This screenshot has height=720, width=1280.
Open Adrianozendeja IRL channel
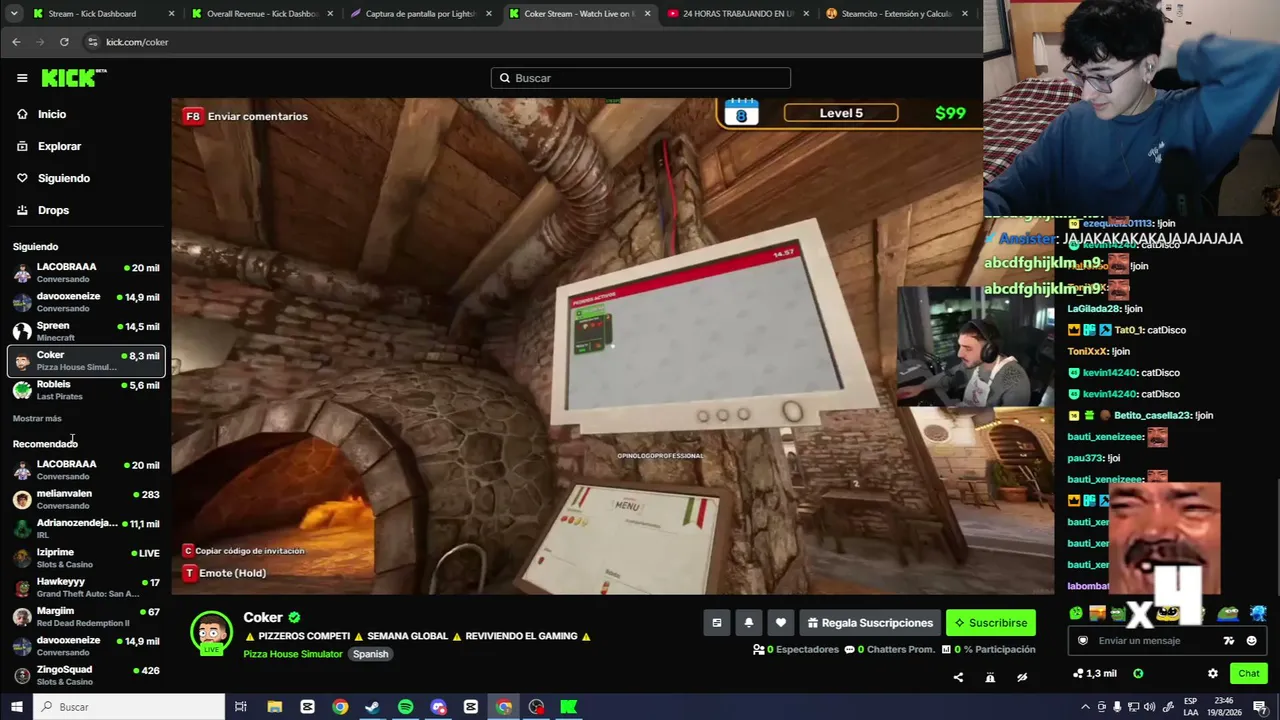coord(86,528)
